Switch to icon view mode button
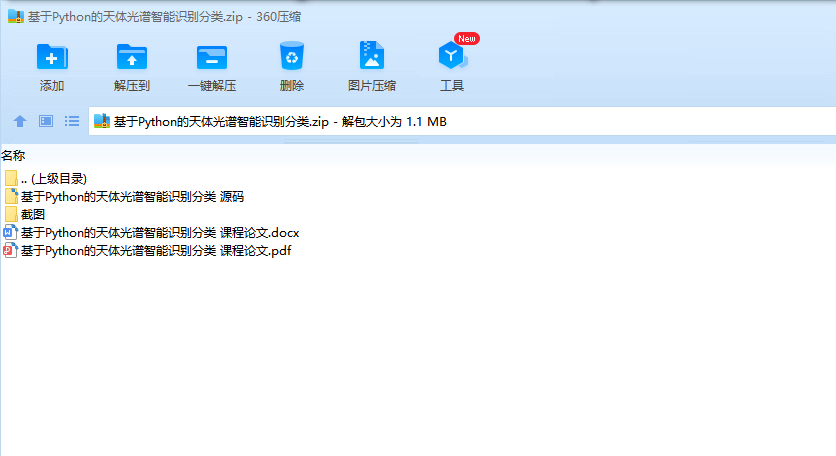Screen dimensions: 836x456 (46, 121)
